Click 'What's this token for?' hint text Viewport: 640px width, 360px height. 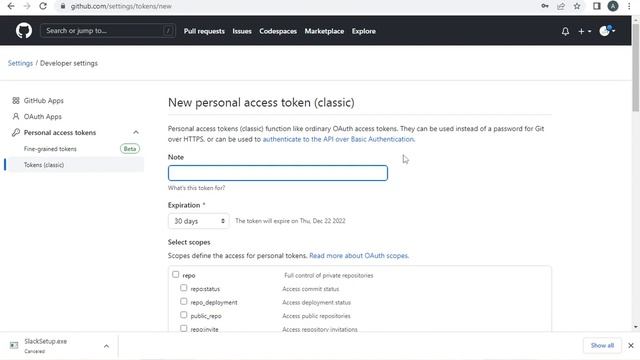(x=196, y=188)
